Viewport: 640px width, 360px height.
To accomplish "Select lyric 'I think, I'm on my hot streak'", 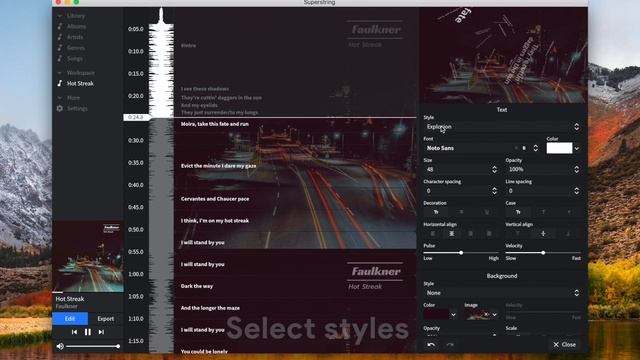I will click(215, 221).
